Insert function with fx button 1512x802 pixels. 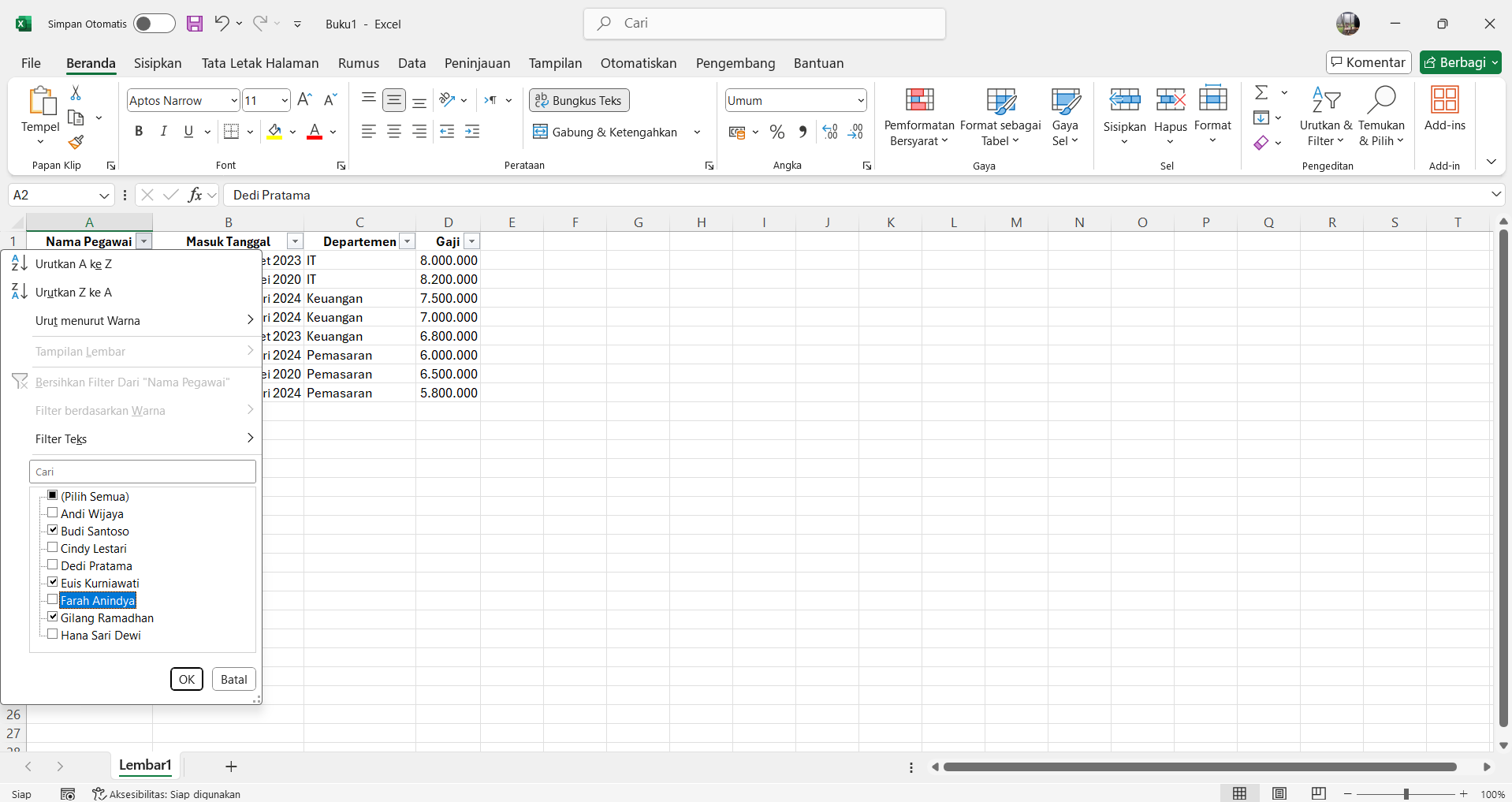coord(195,195)
